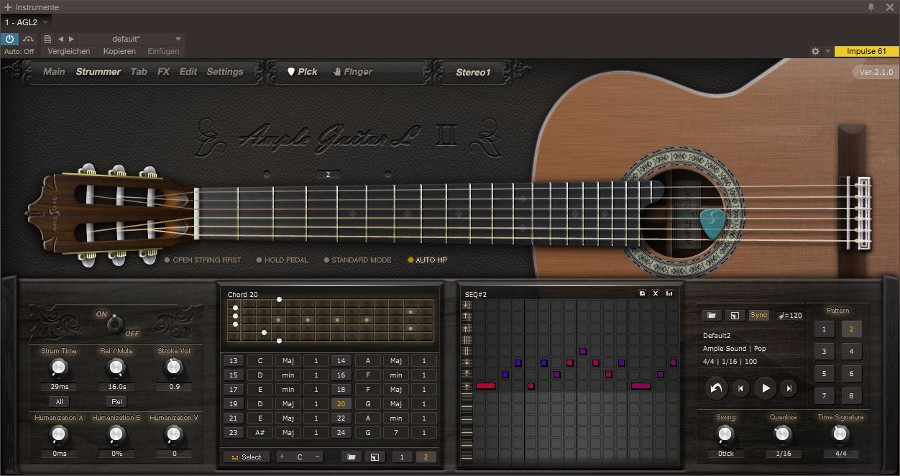Click the Kopieren button
Screen dimensions: 900x476
119,52
